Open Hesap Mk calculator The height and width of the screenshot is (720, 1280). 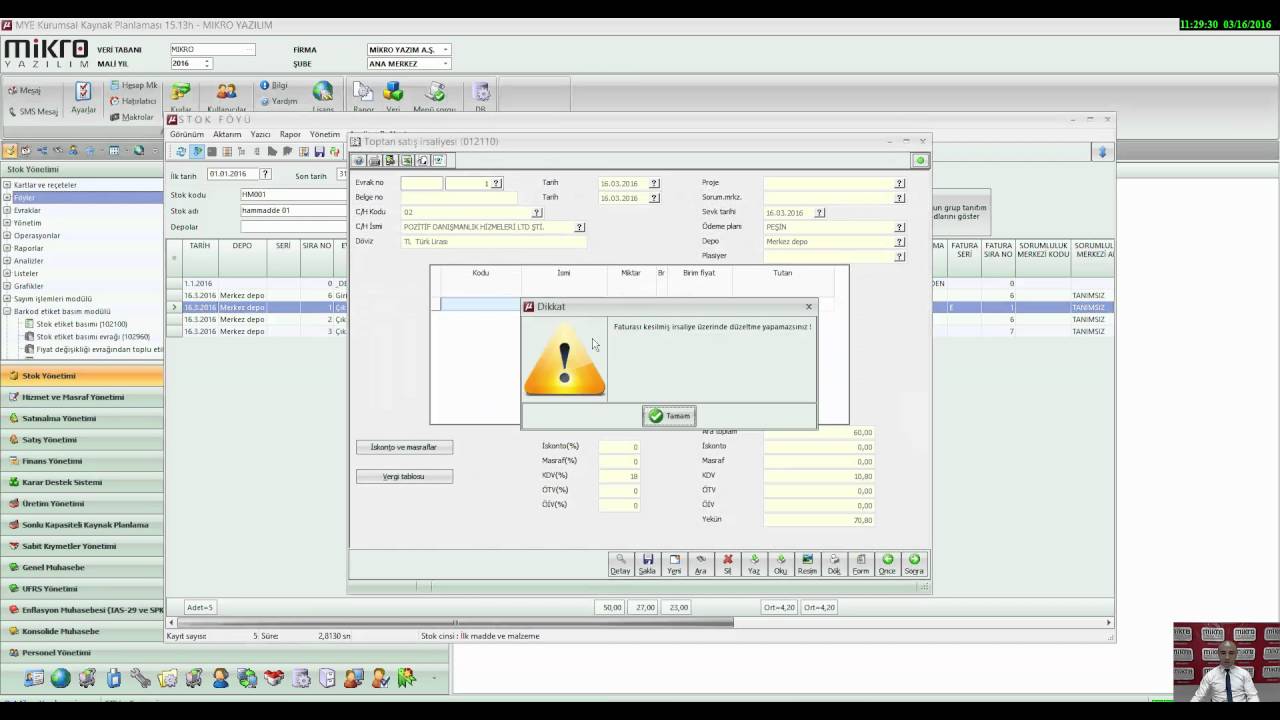pos(134,86)
